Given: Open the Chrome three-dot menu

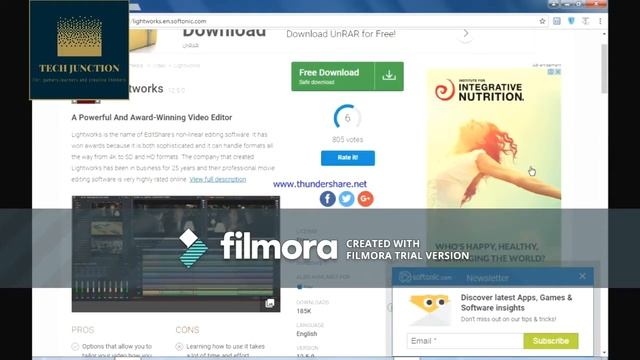Looking at the screenshot, I should click(x=600, y=21).
